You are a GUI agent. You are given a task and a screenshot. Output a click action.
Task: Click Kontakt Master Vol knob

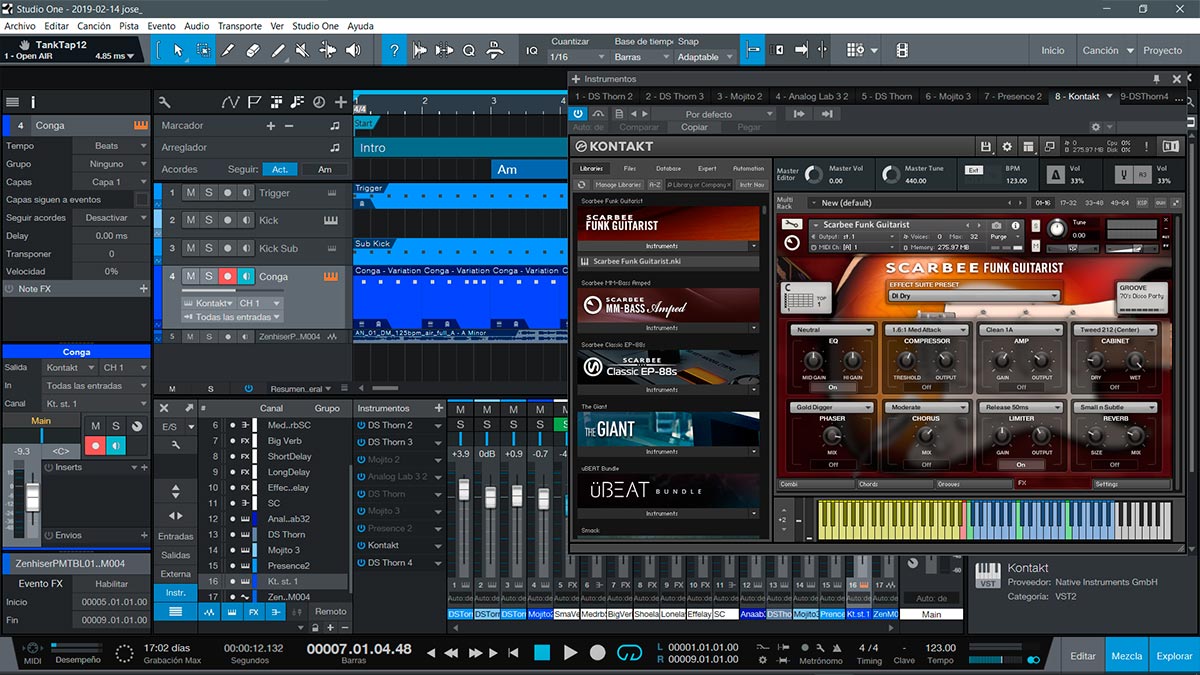point(814,175)
